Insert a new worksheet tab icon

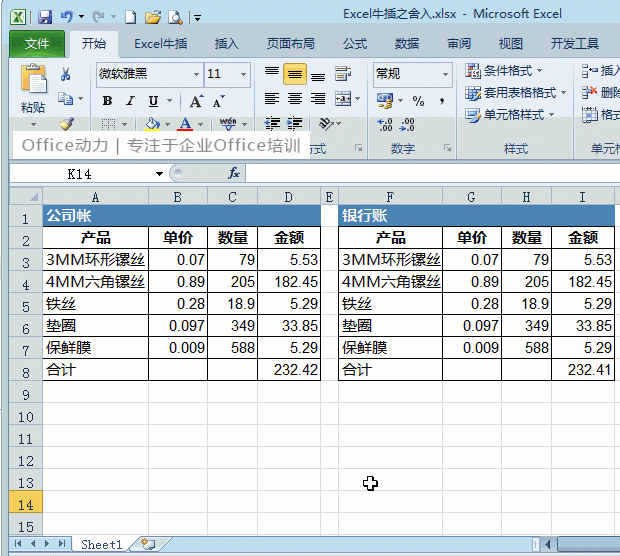(x=149, y=544)
